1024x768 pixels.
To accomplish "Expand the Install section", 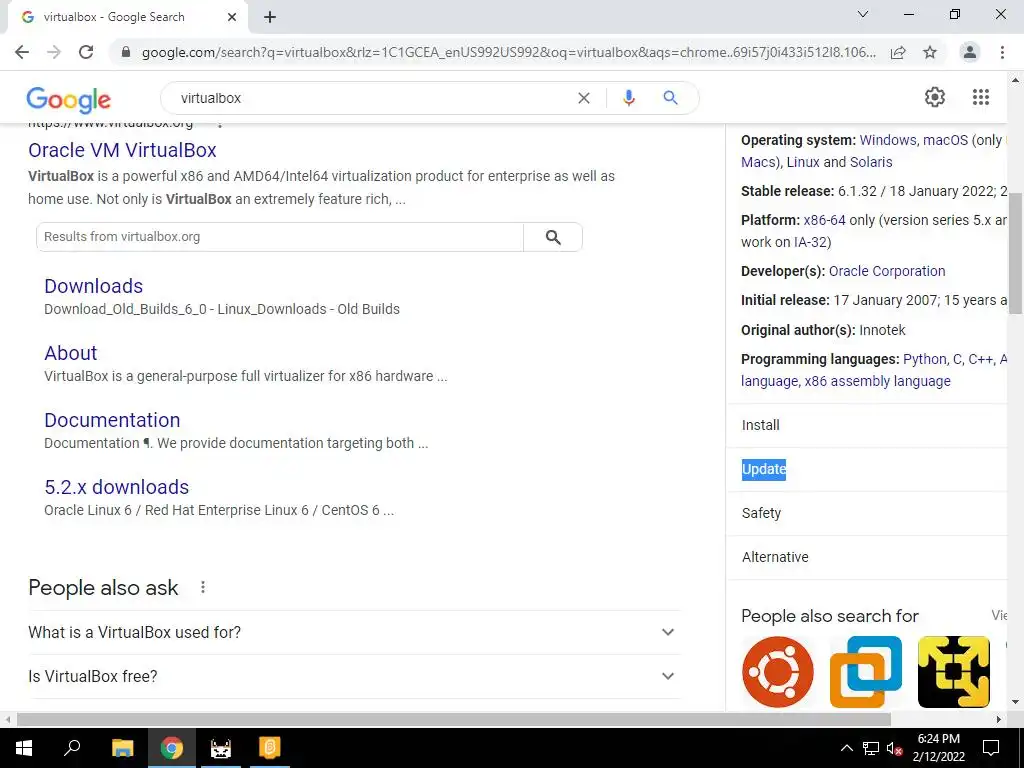I will (x=867, y=425).
